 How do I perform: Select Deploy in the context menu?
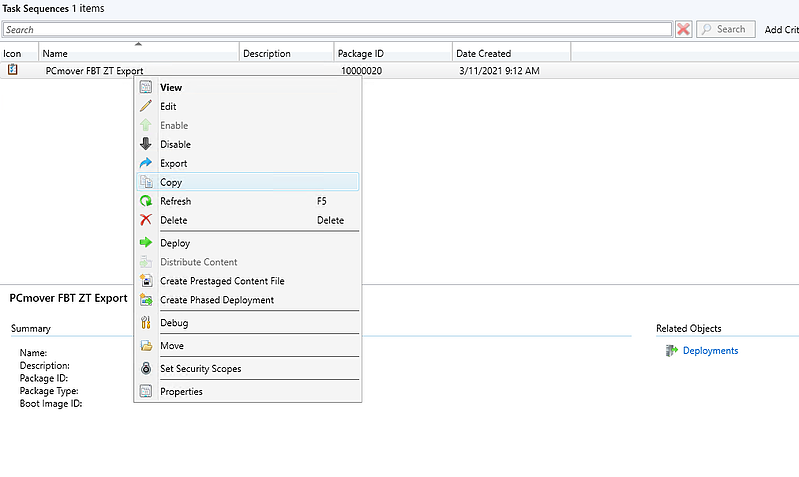pos(248,243)
